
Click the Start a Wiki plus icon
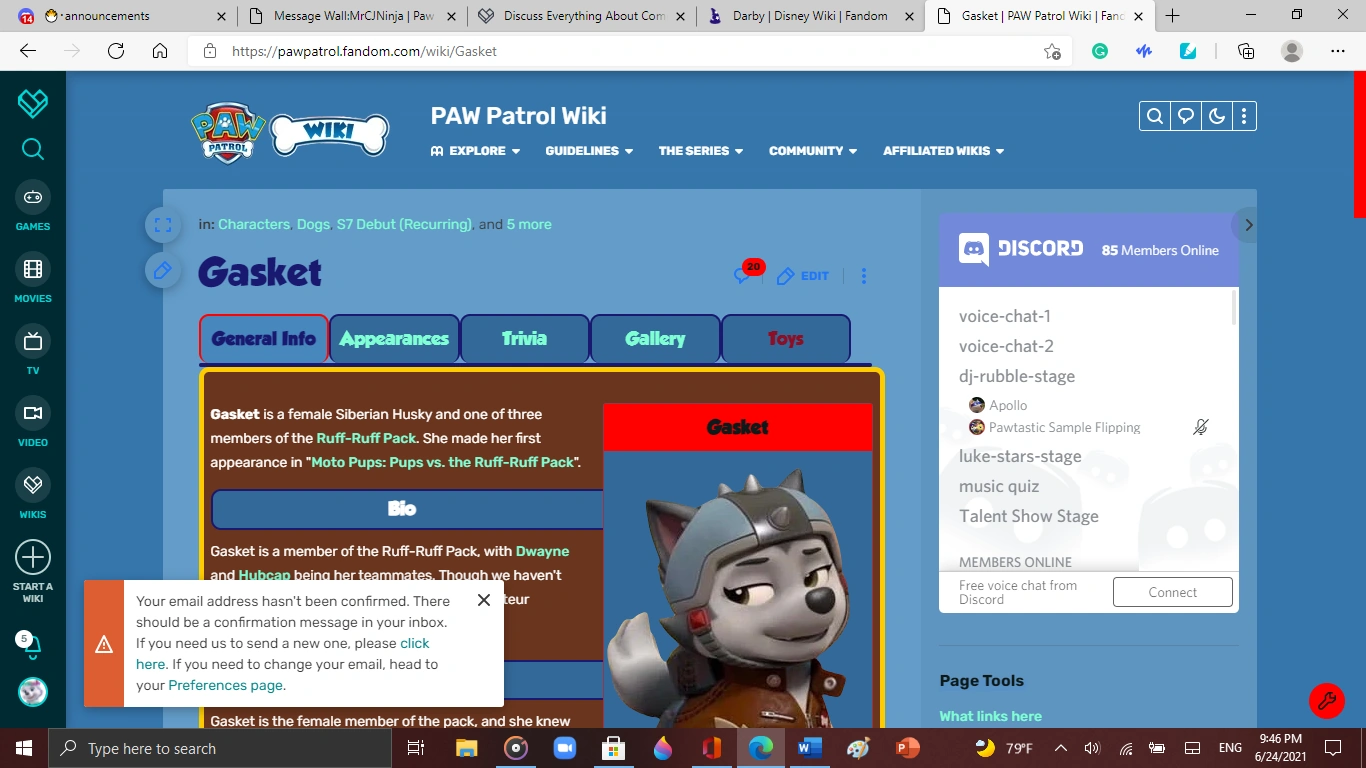click(32, 556)
